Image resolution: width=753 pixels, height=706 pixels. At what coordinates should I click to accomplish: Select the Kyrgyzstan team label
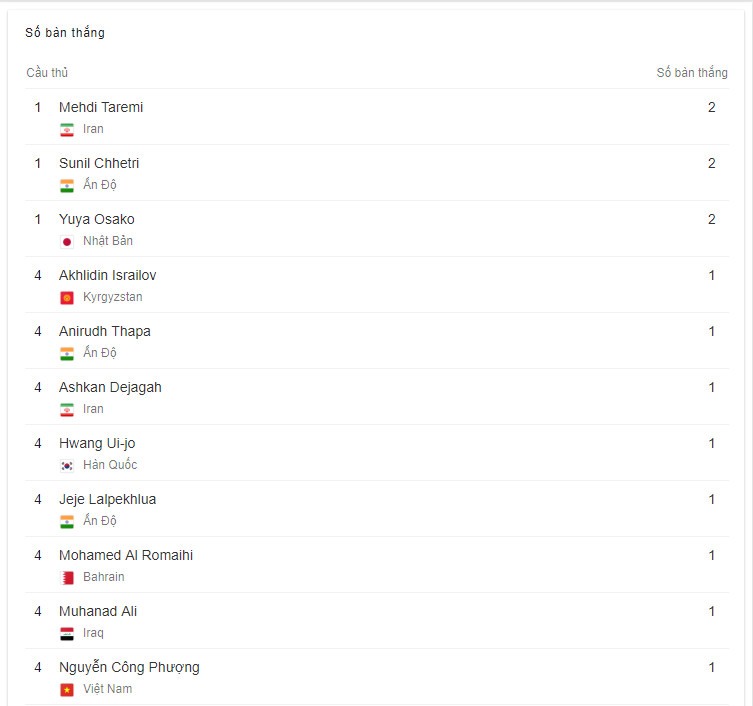click(113, 297)
